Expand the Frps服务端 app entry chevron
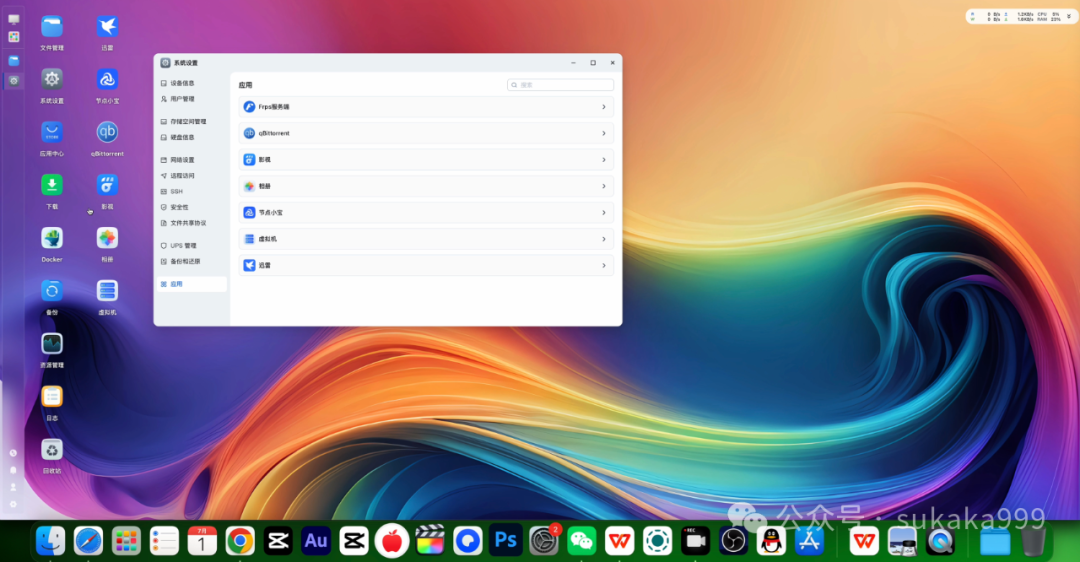Image resolution: width=1080 pixels, height=562 pixels. pyautogui.click(x=604, y=107)
